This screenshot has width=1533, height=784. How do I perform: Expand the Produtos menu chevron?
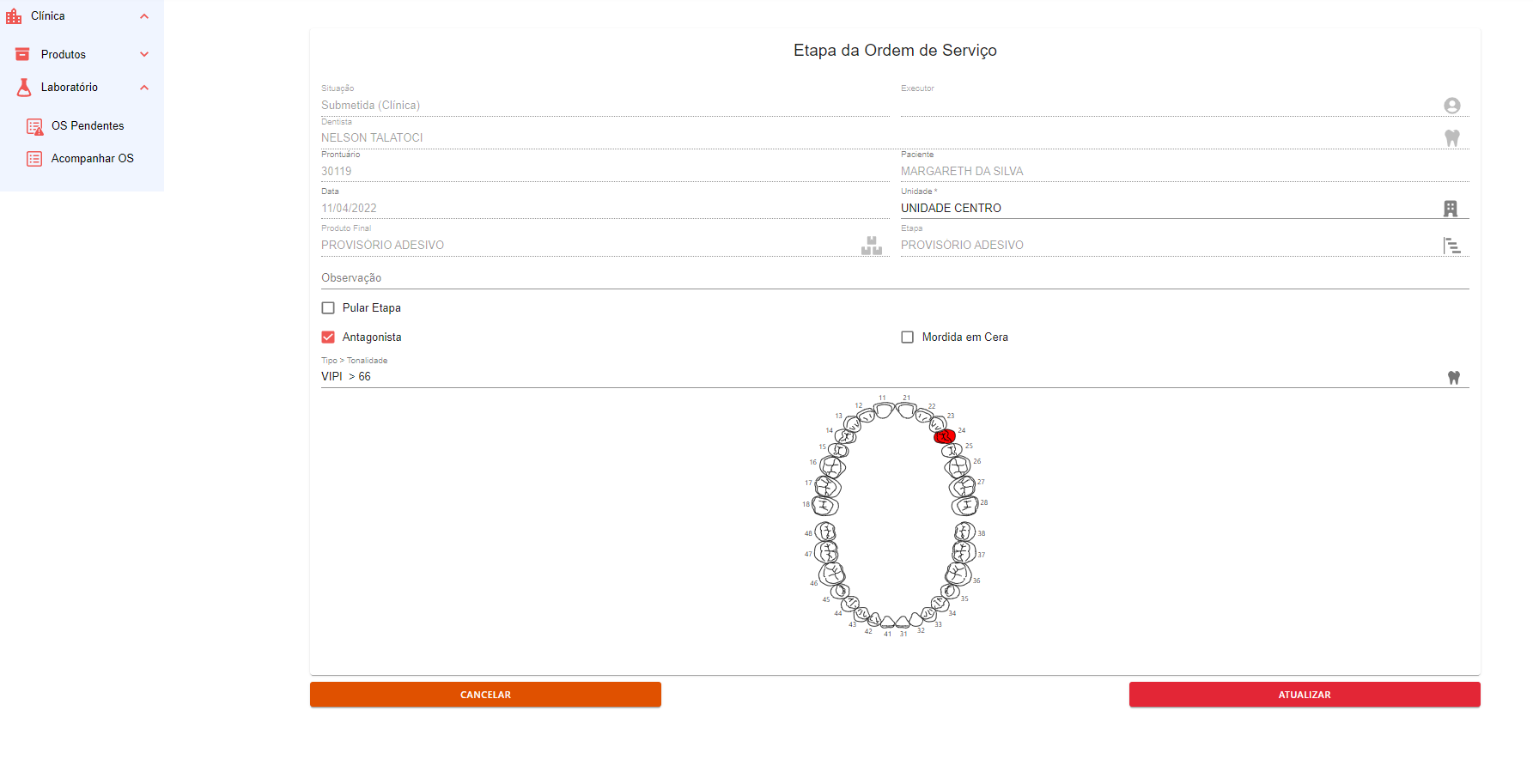click(144, 55)
